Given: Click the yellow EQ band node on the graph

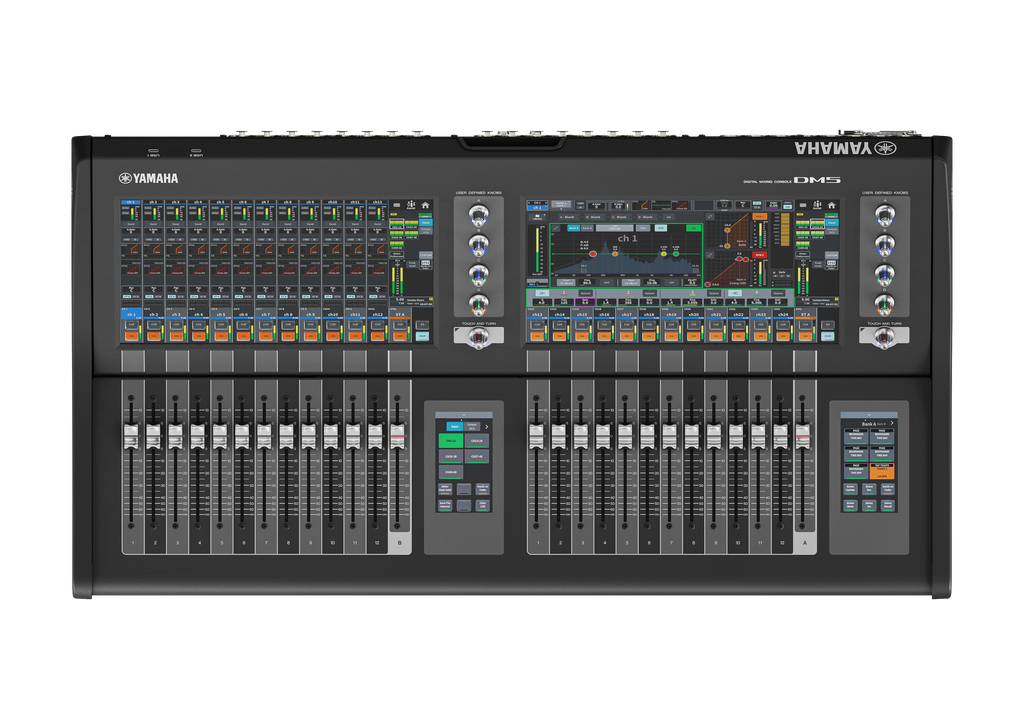Looking at the screenshot, I should (664, 254).
